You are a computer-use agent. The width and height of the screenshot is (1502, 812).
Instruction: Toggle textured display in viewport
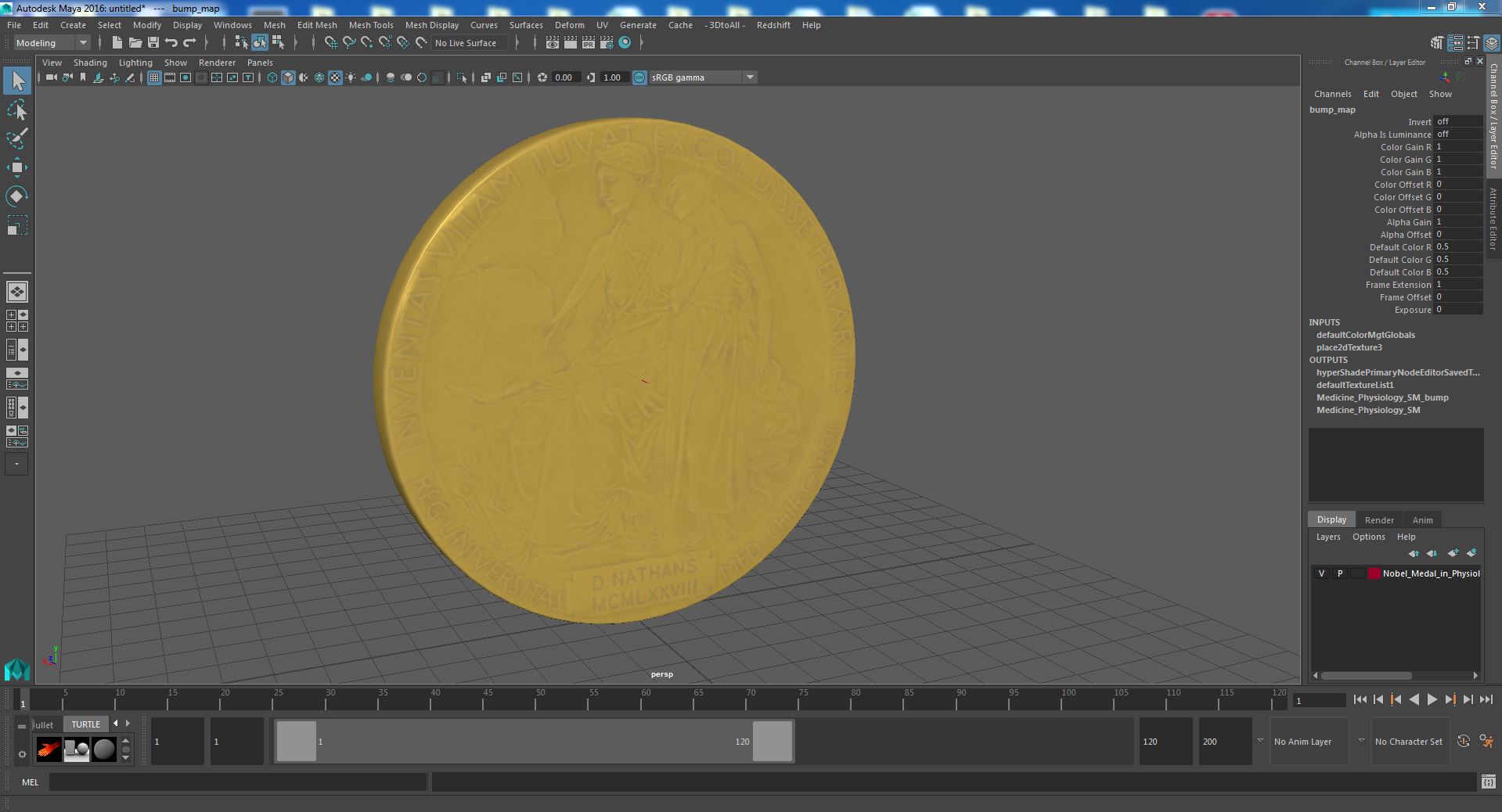coord(335,77)
